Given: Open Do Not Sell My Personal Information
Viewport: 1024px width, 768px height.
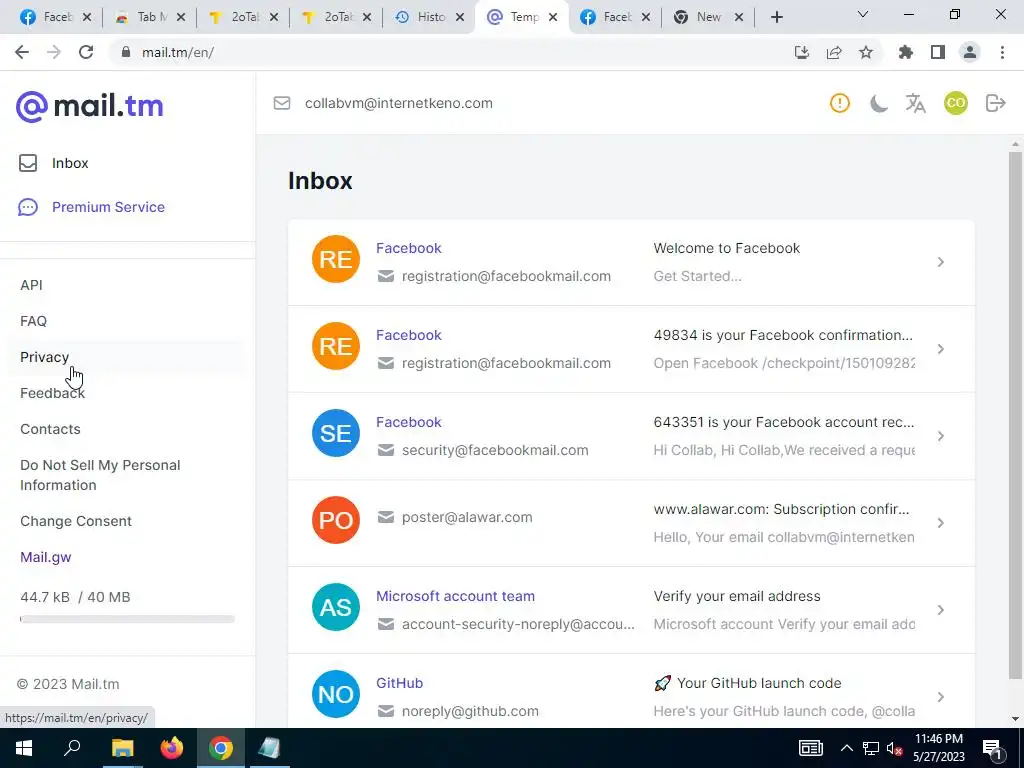Looking at the screenshot, I should tap(100, 475).
